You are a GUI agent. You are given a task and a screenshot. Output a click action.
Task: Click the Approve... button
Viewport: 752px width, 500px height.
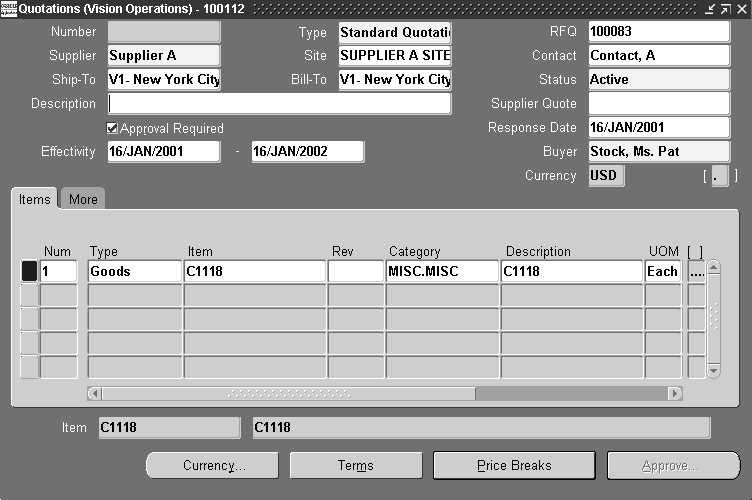(673, 465)
